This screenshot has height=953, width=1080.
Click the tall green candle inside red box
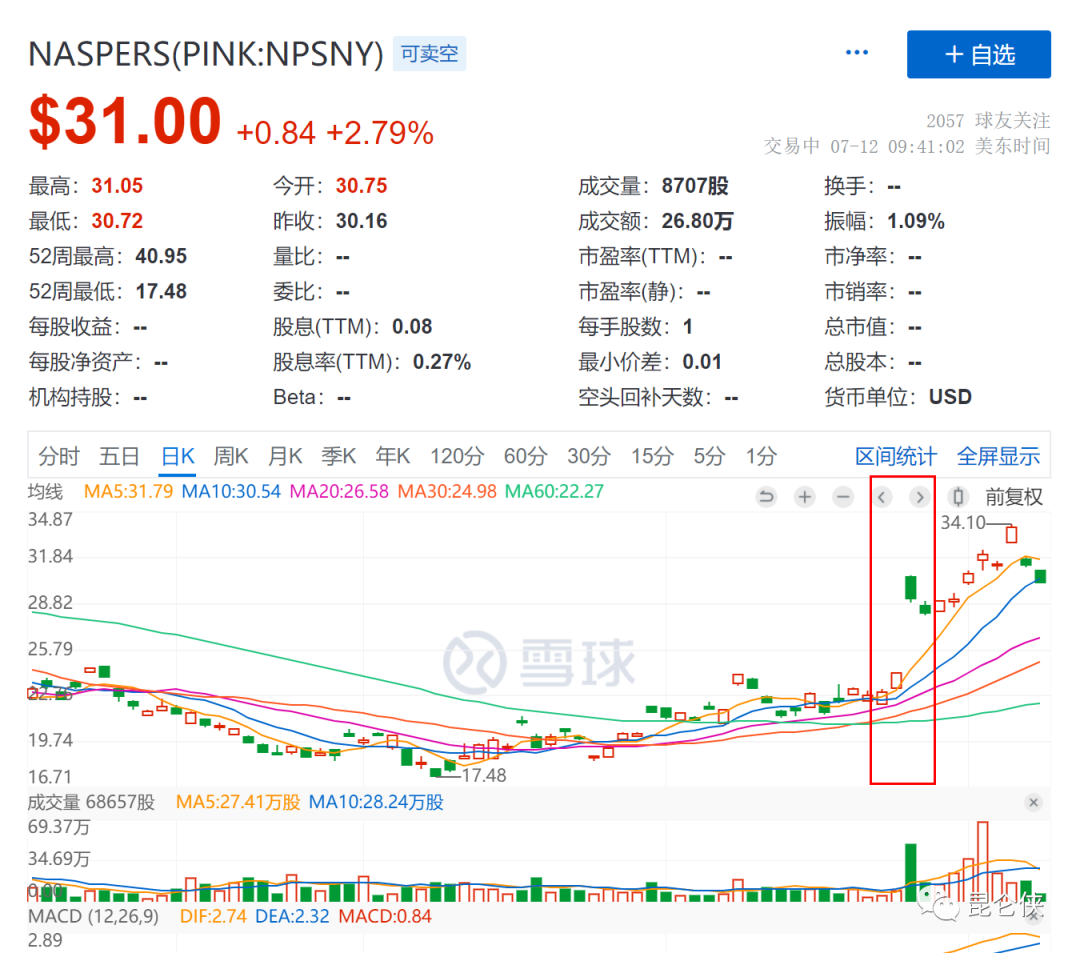pyautogui.click(x=910, y=587)
